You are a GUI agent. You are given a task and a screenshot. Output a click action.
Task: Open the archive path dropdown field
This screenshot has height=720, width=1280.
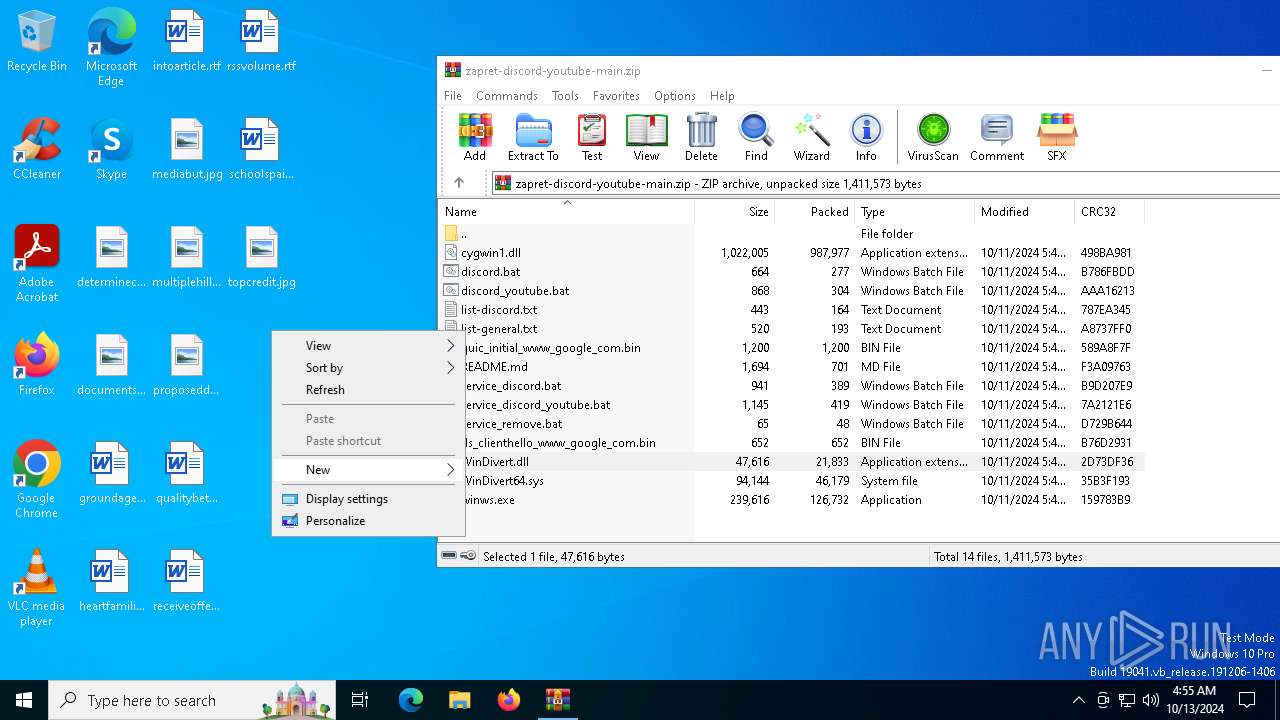coord(885,183)
